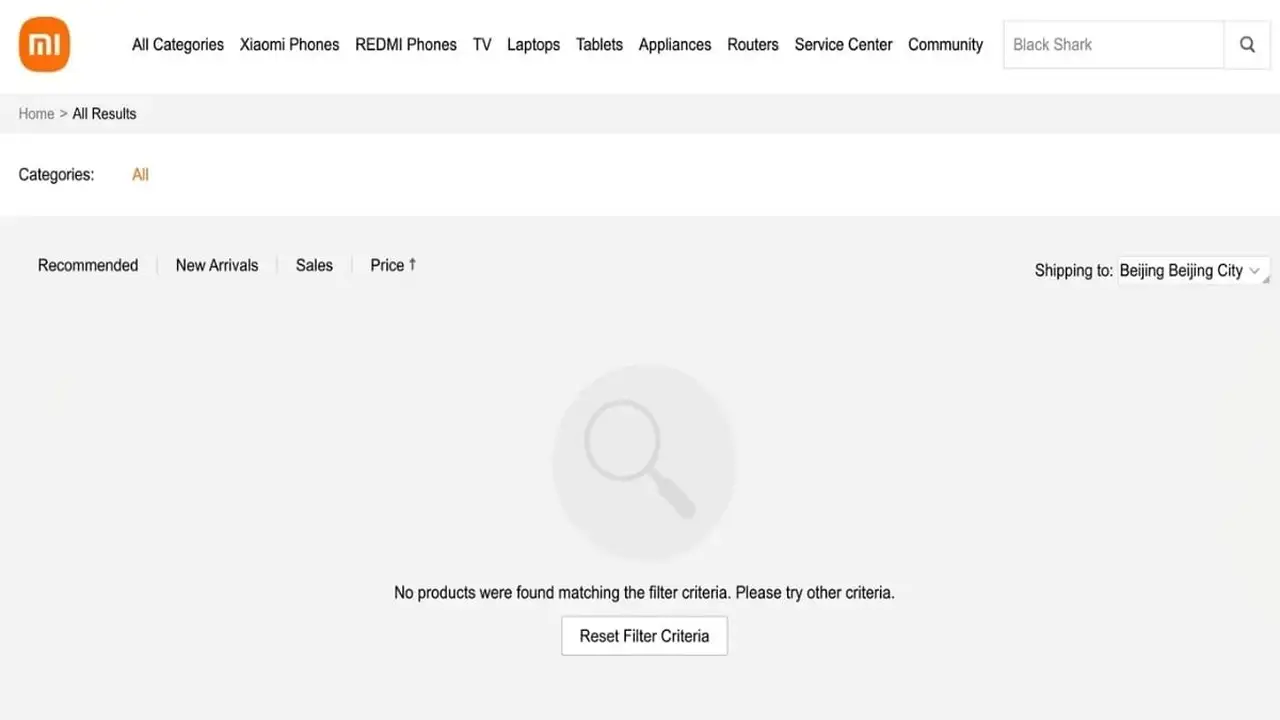Visit the Community page
This screenshot has height=720, width=1280.
coord(945,45)
